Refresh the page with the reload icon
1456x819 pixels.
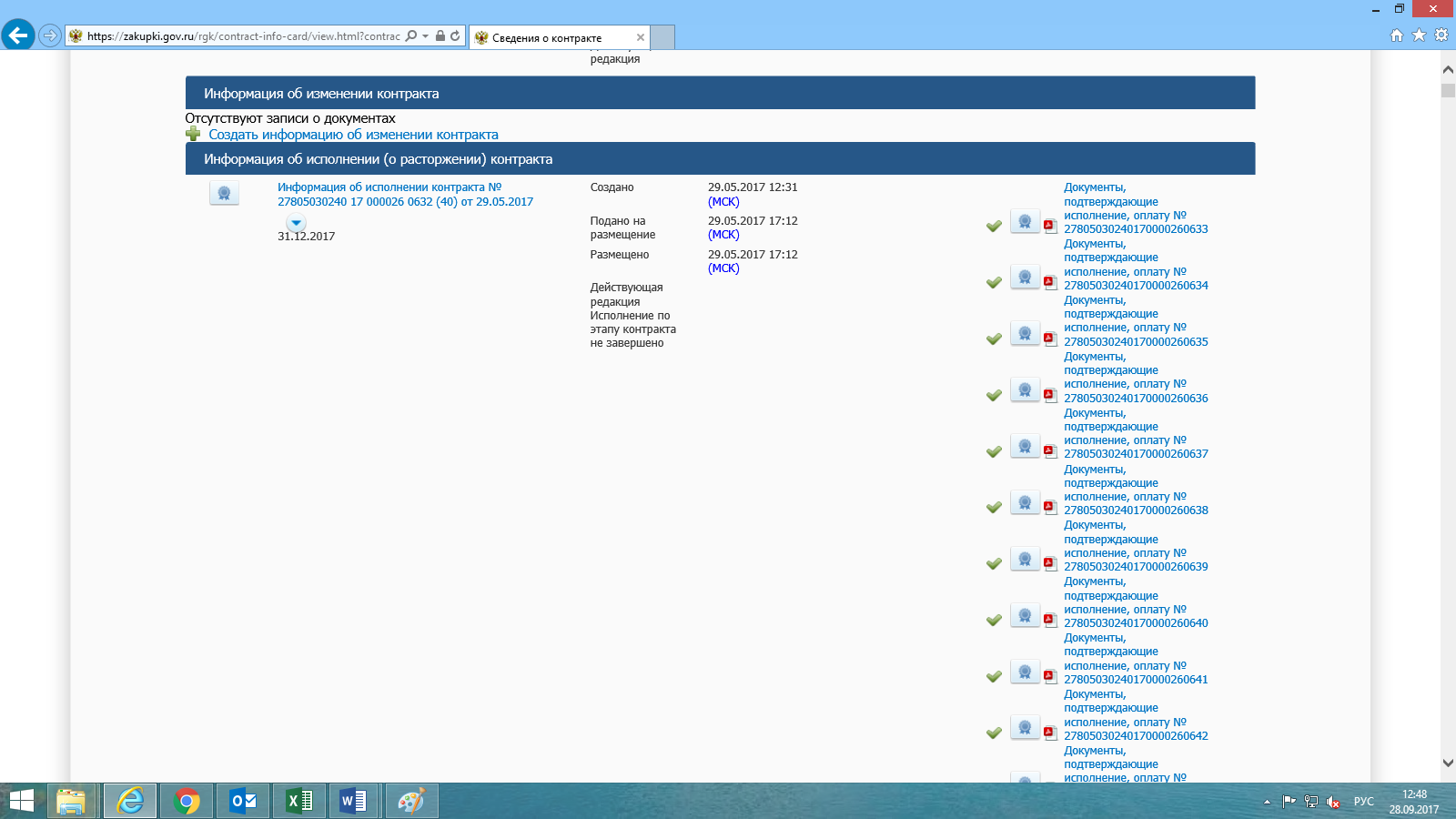(x=455, y=35)
